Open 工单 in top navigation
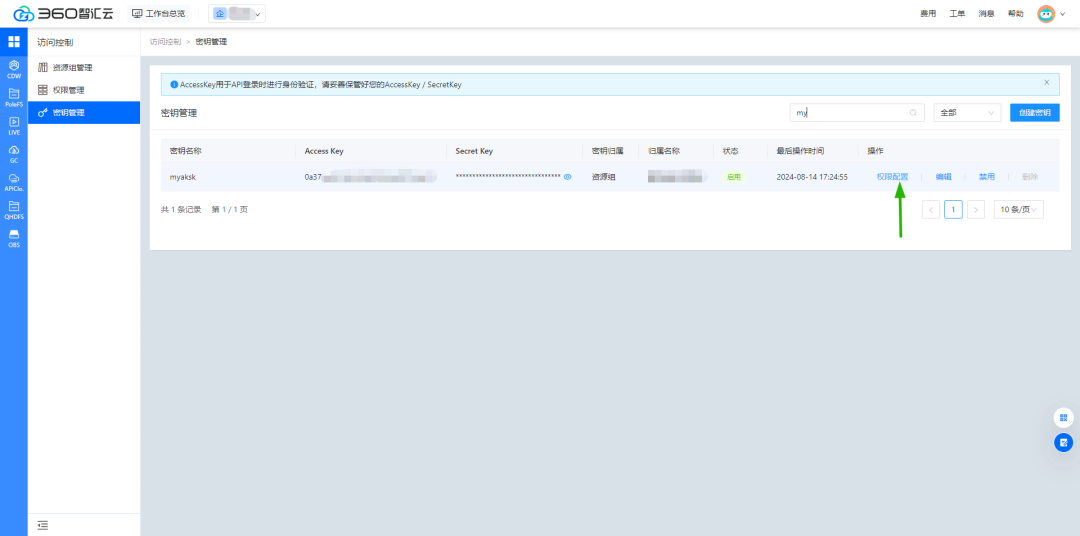 tap(957, 14)
